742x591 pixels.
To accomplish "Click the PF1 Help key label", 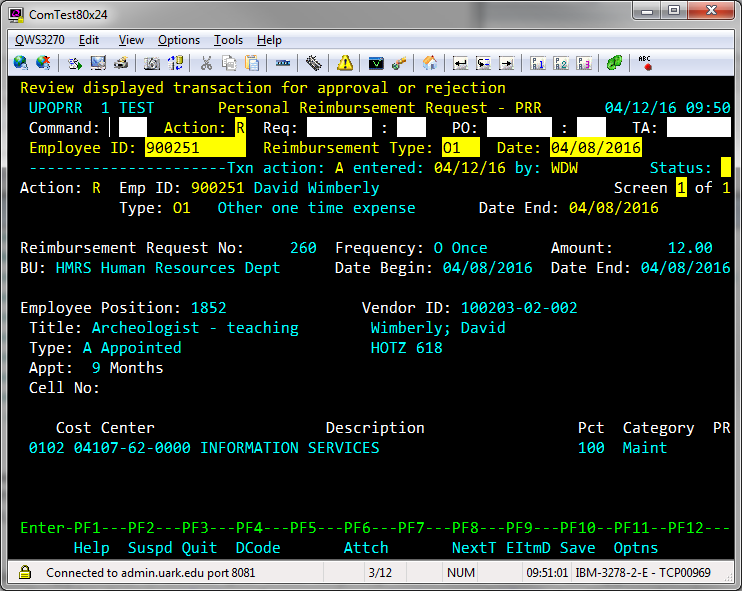I will tap(91, 548).
